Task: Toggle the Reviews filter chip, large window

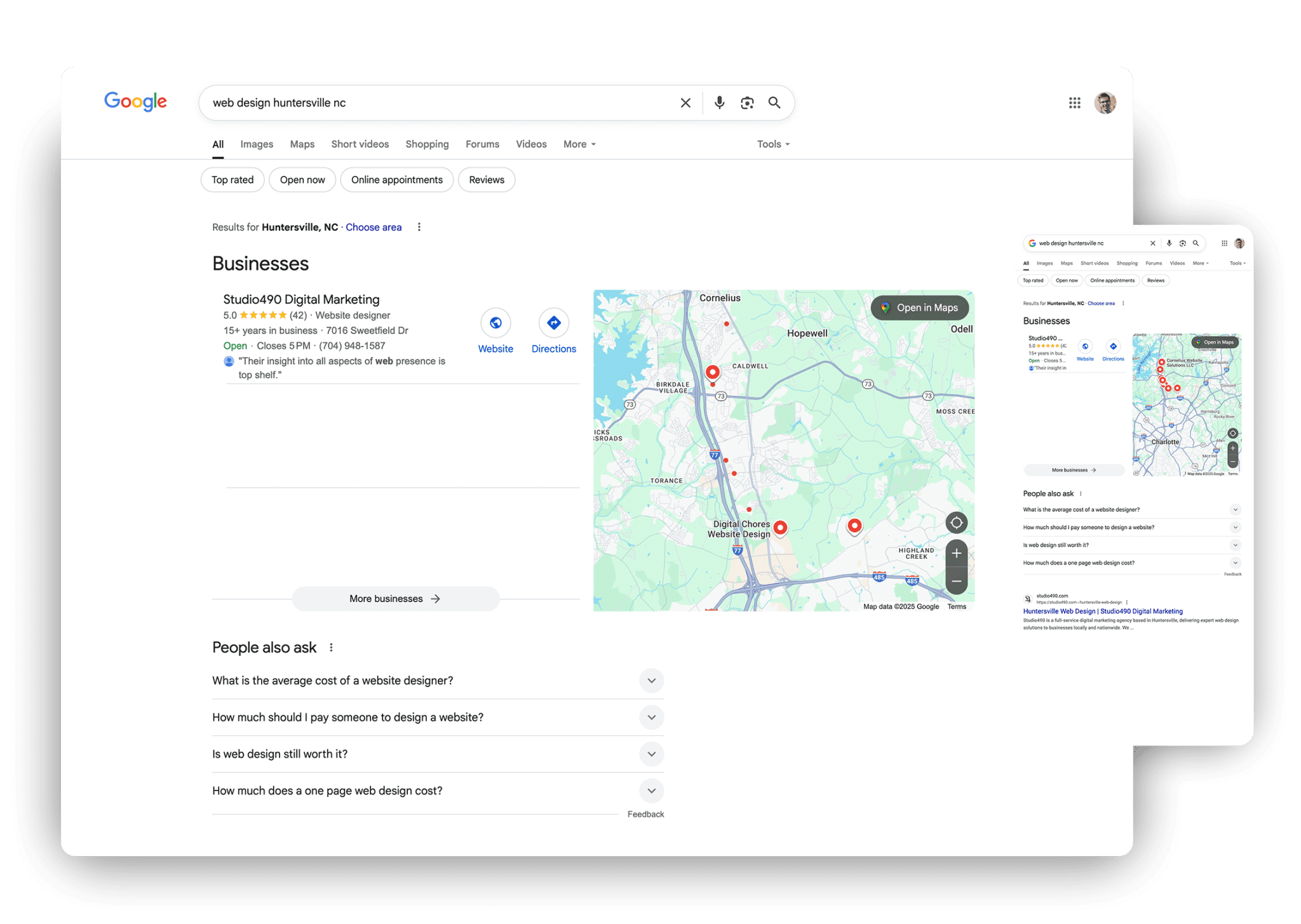Action: click(487, 180)
